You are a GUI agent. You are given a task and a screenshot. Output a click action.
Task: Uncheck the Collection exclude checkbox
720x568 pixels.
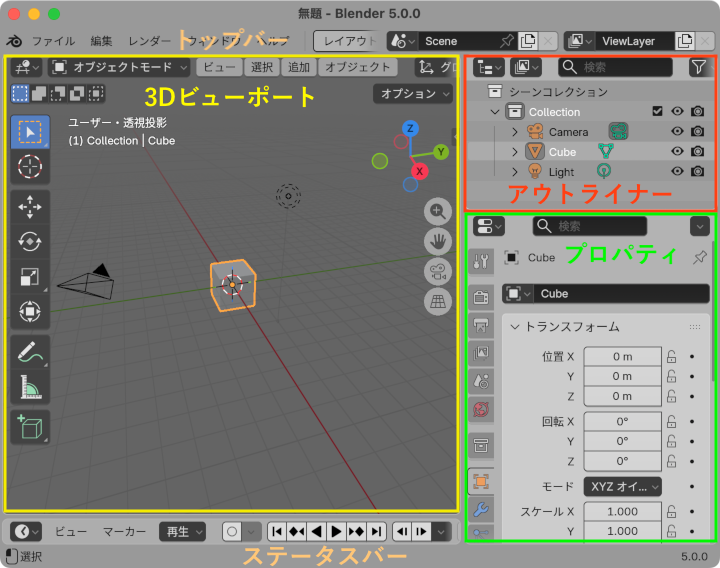[x=657, y=112]
